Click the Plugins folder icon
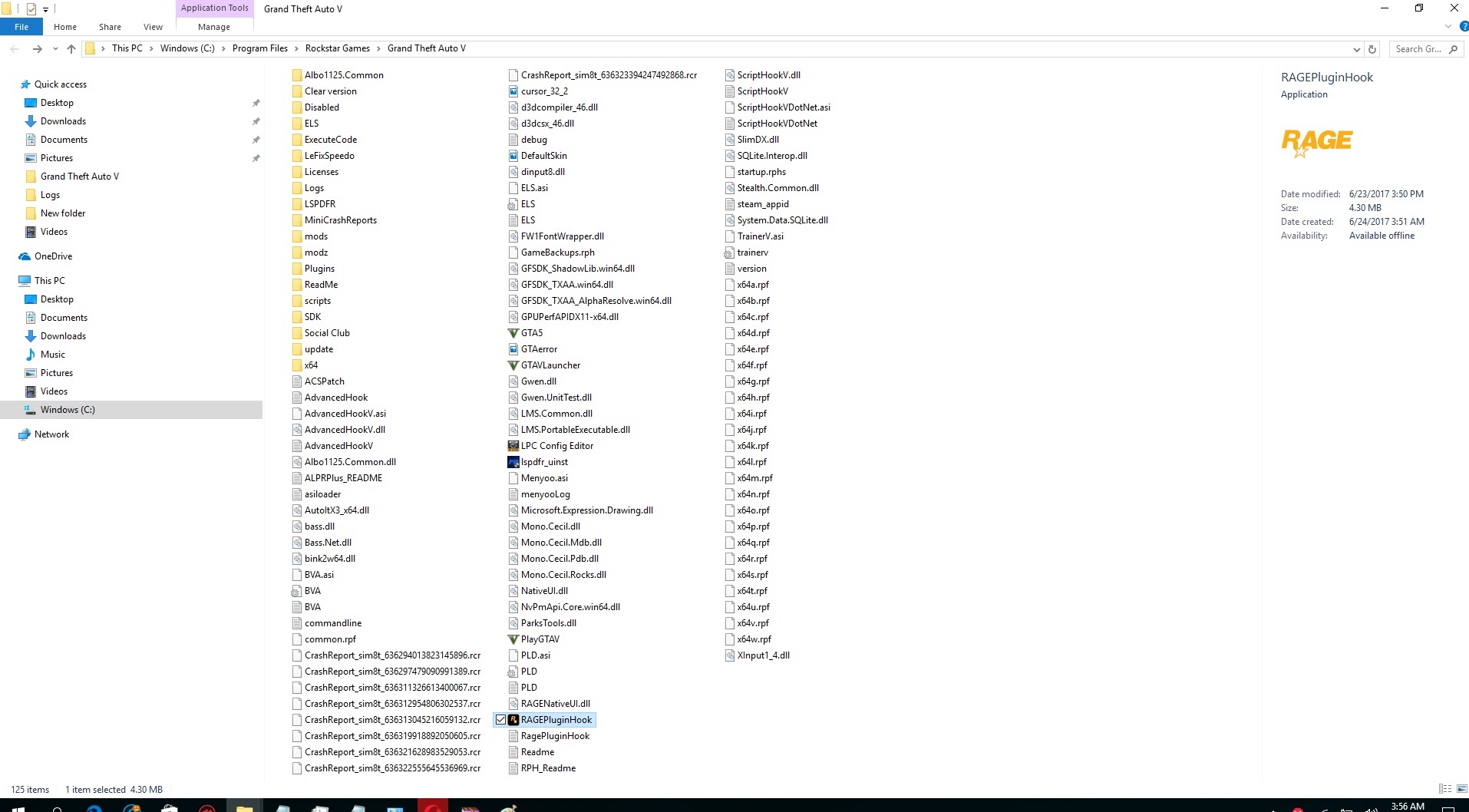Viewport: 1469px width, 812px height. click(x=297, y=269)
